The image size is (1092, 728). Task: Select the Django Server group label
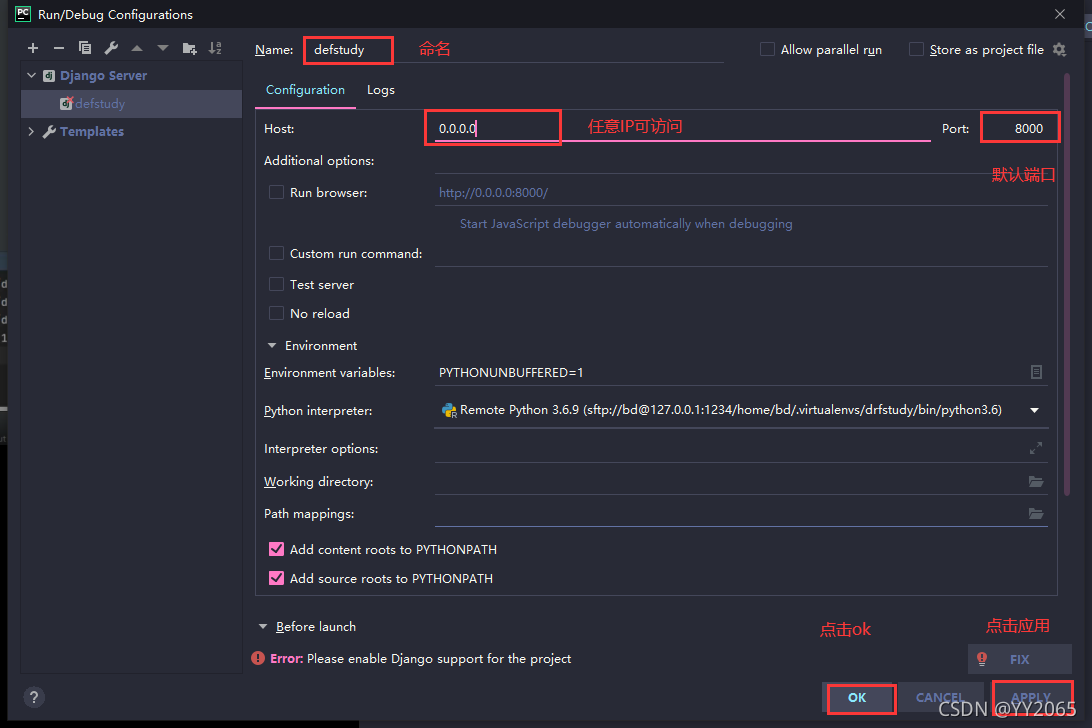(103, 75)
